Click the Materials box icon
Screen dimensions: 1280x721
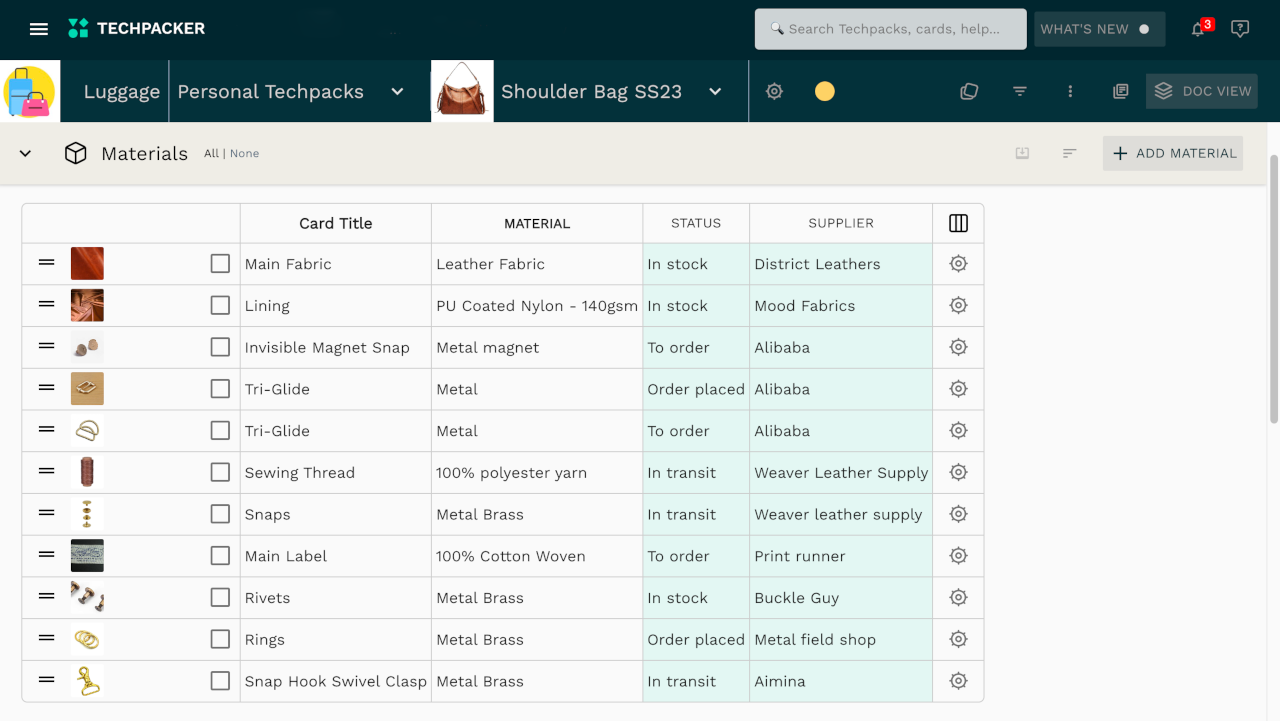(x=75, y=153)
